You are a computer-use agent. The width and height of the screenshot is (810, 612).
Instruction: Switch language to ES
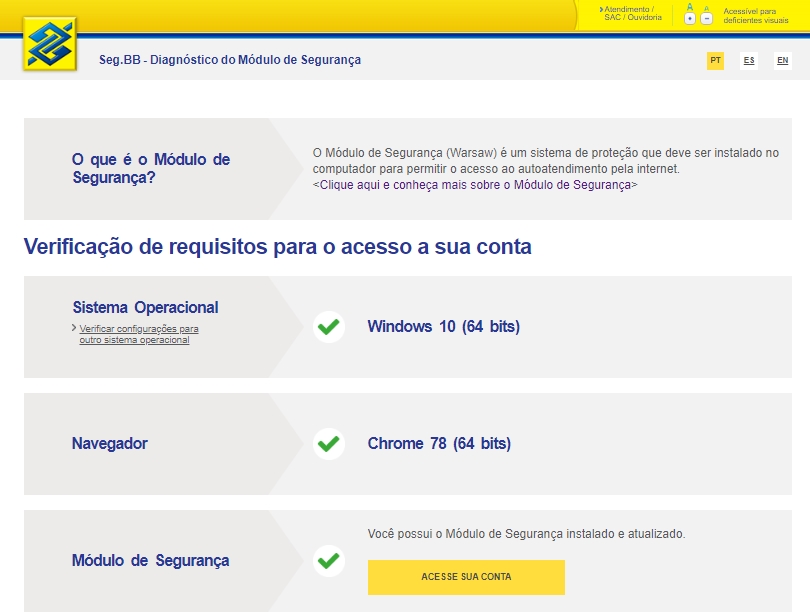749,60
